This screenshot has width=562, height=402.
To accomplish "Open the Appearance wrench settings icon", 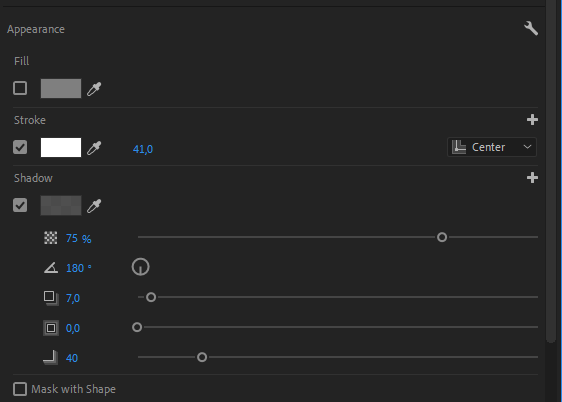I will pos(531,28).
